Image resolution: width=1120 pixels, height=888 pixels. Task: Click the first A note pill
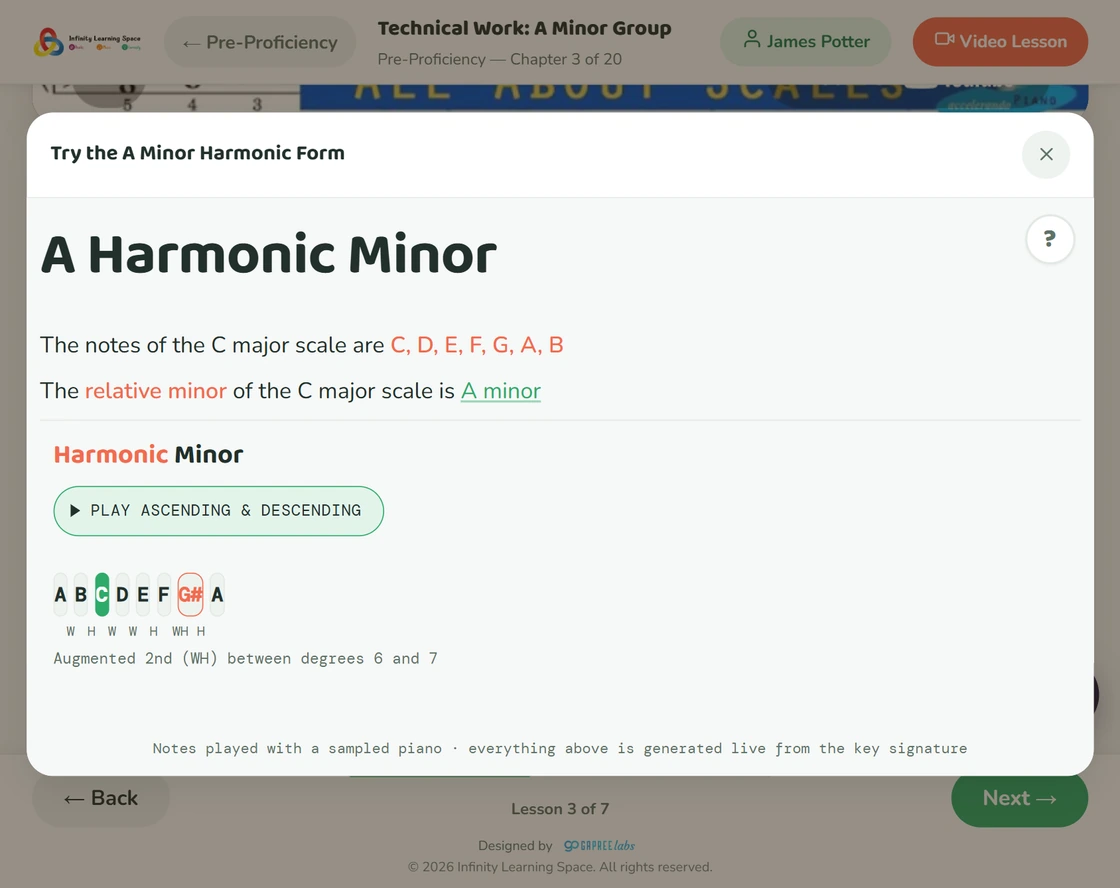click(61, 594)
